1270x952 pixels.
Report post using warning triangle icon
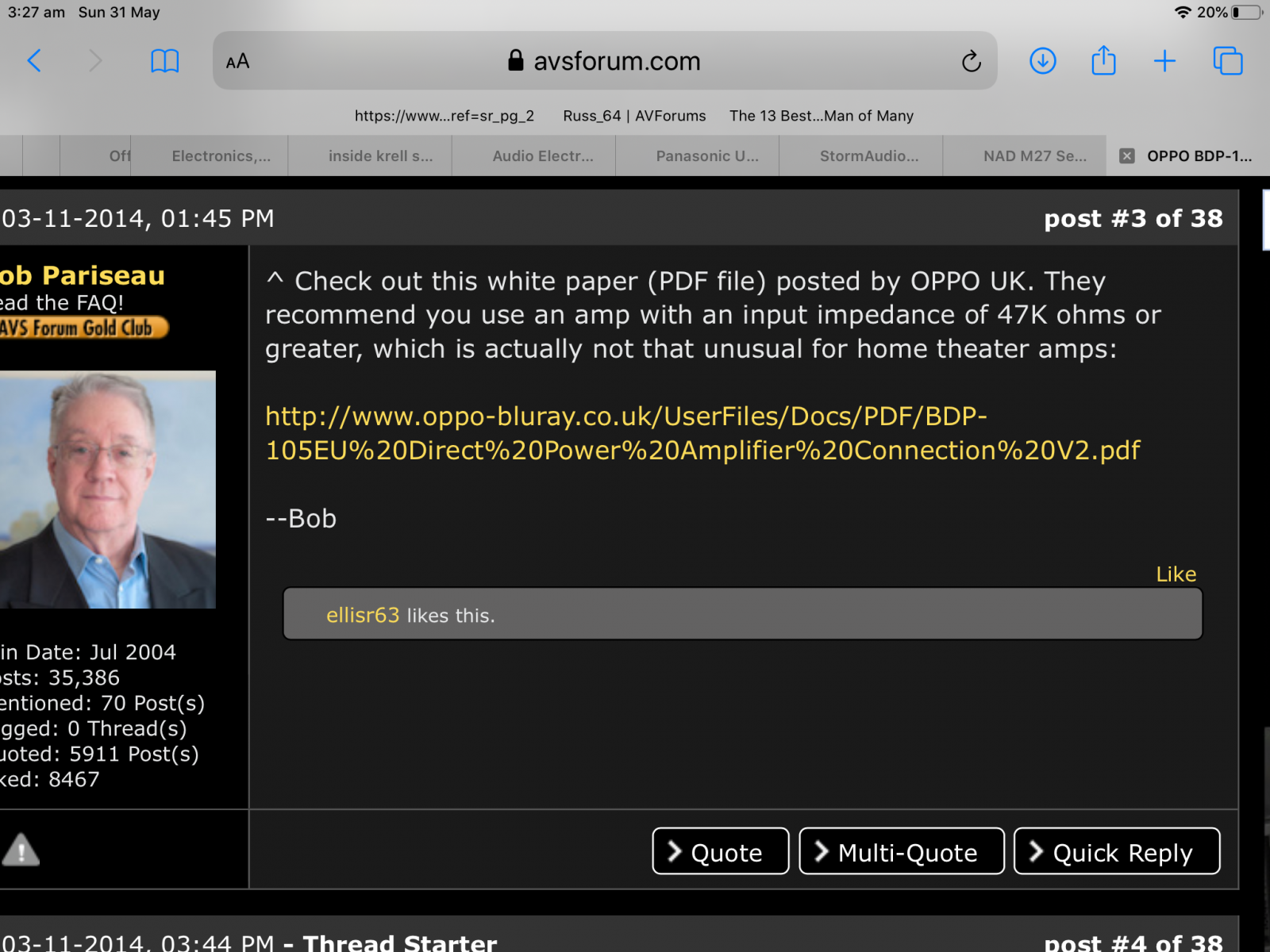pyautogui.click(x=21, y=850)
